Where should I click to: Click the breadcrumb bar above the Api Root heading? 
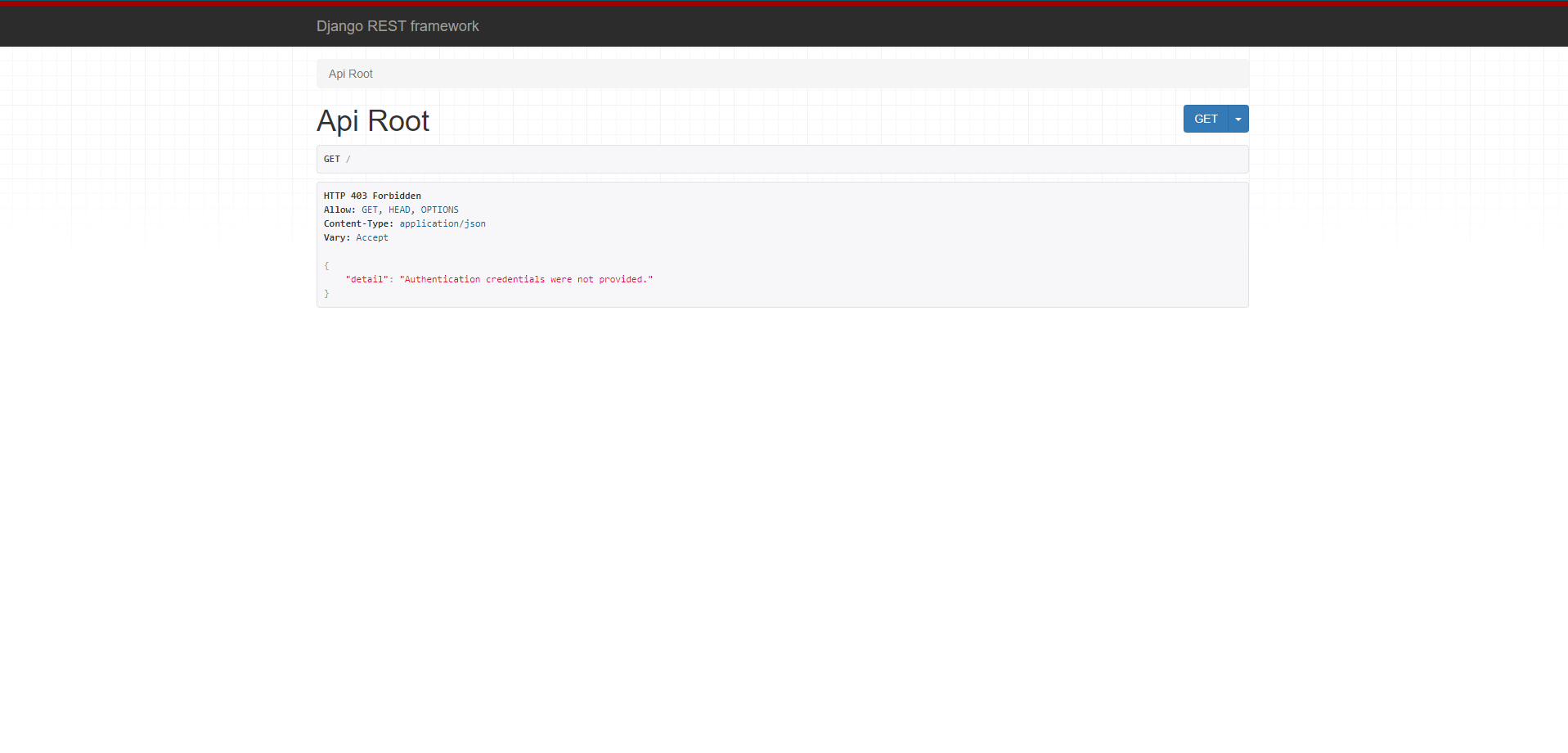[x=782, y=74]
